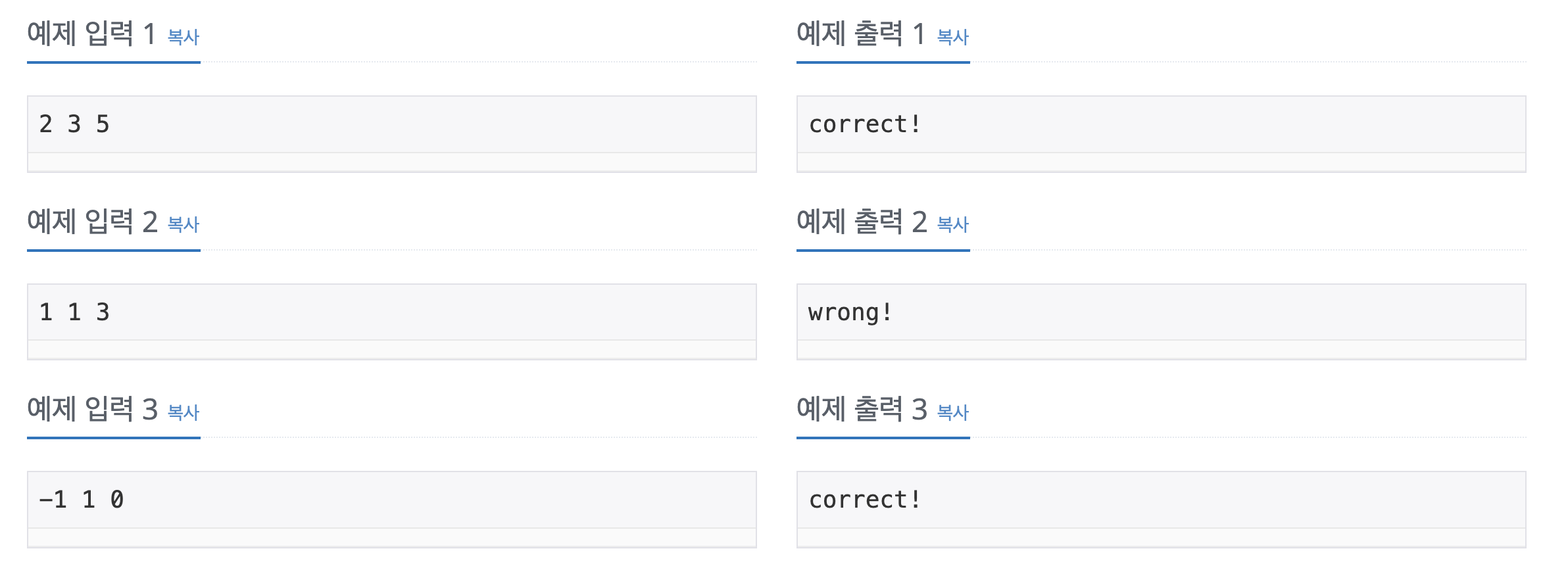
Task: Copy 예제 출력 2 via 복사 link
Action: click(952, 225)
